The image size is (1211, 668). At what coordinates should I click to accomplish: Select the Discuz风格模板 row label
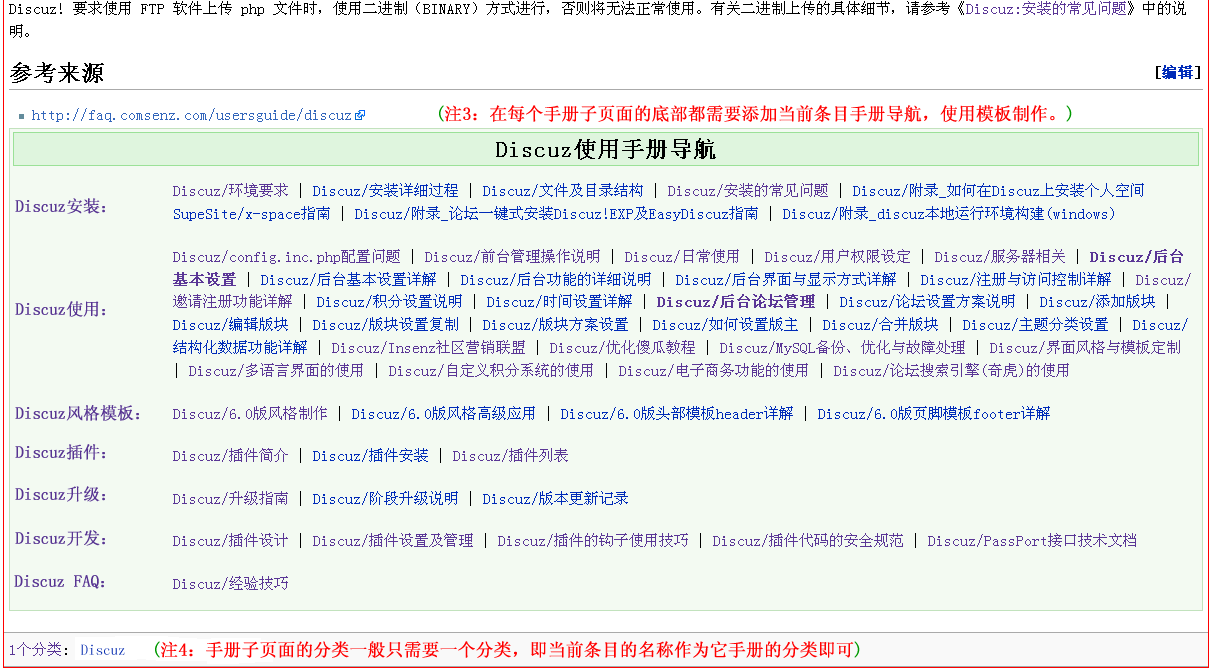click(78, 413)
